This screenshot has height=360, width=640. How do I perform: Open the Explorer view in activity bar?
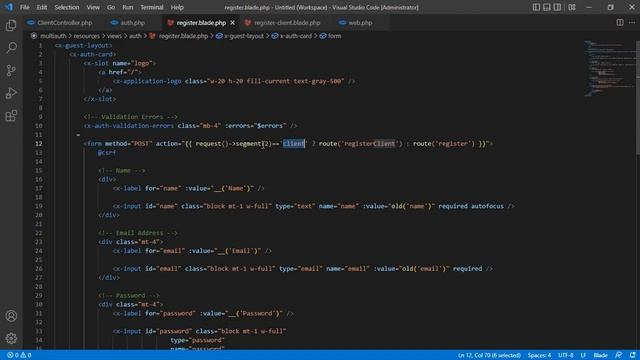click(11, 25)
